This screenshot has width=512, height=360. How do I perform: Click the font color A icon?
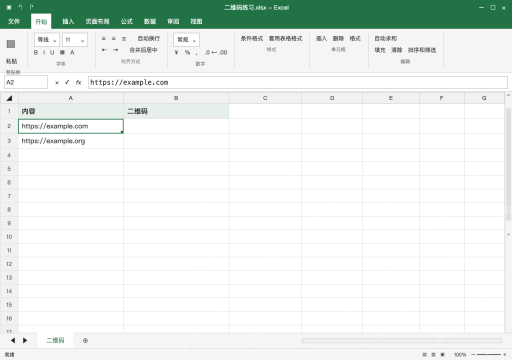tap(72, 52)
